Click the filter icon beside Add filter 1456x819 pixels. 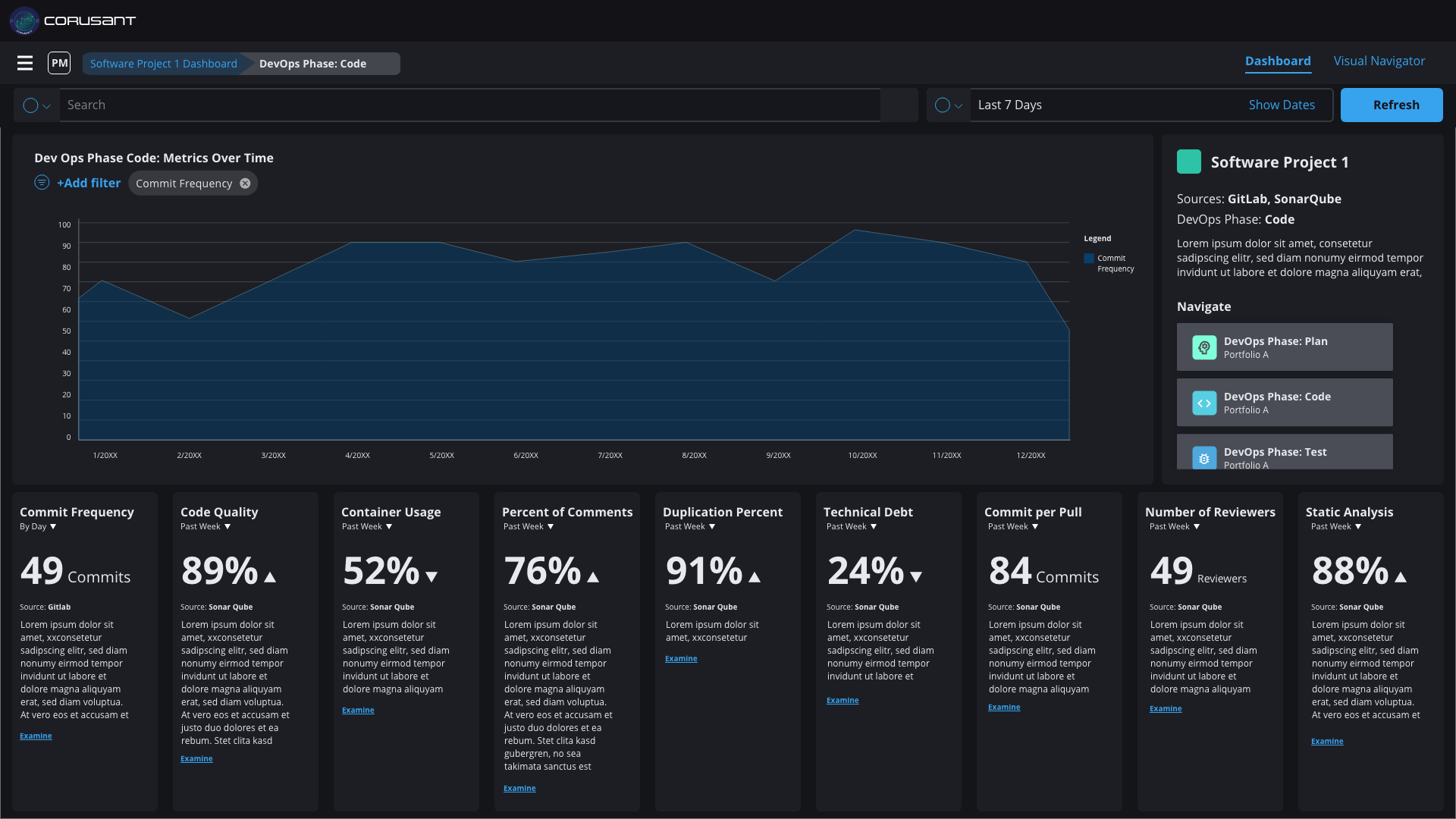[42, 183]
